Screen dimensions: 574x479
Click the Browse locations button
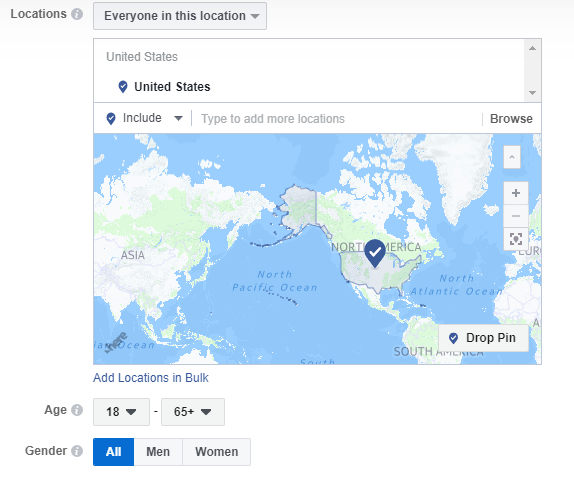click(x=511, y=119)
